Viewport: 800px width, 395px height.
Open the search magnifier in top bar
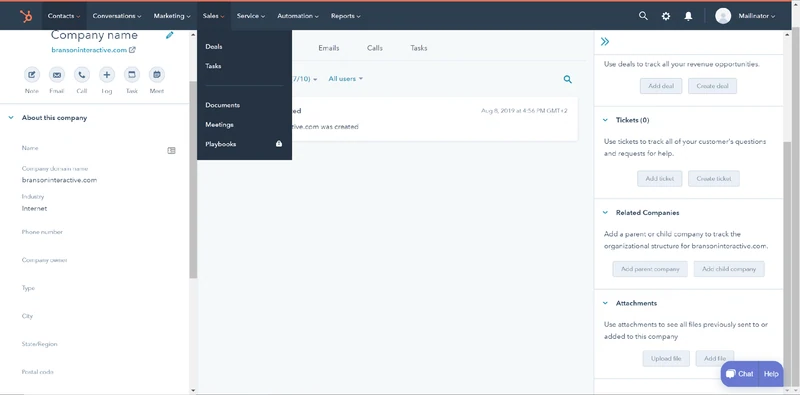[x=643, y=16]
